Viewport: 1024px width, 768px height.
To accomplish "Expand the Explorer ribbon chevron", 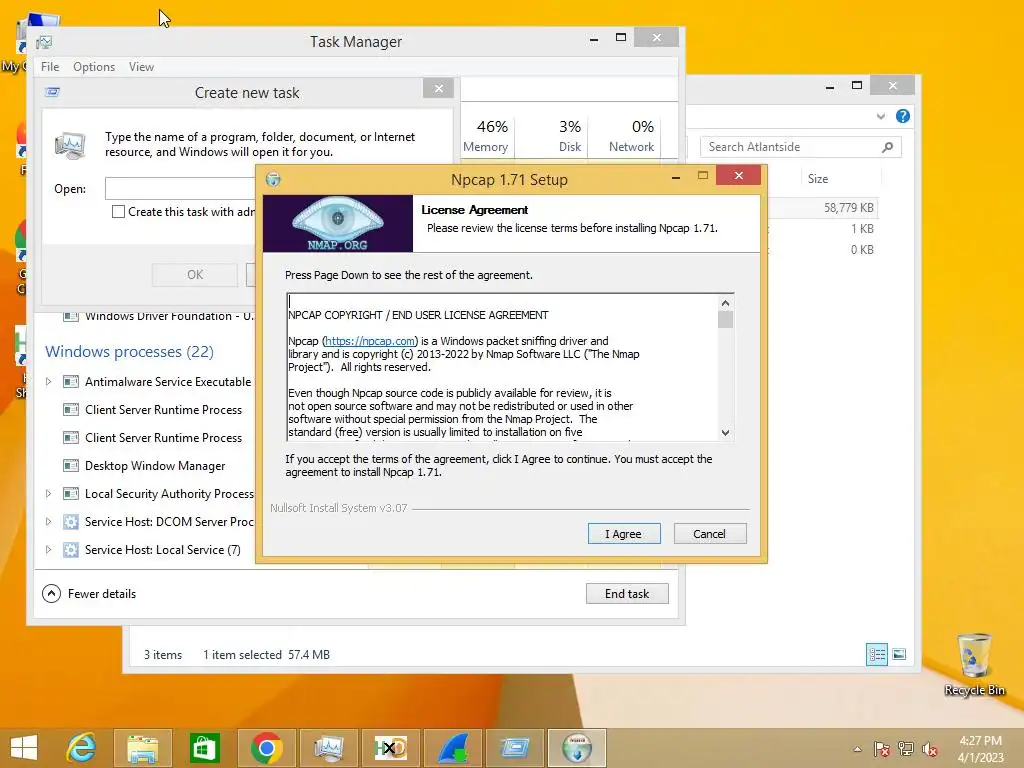I will (x=880, y=116).
